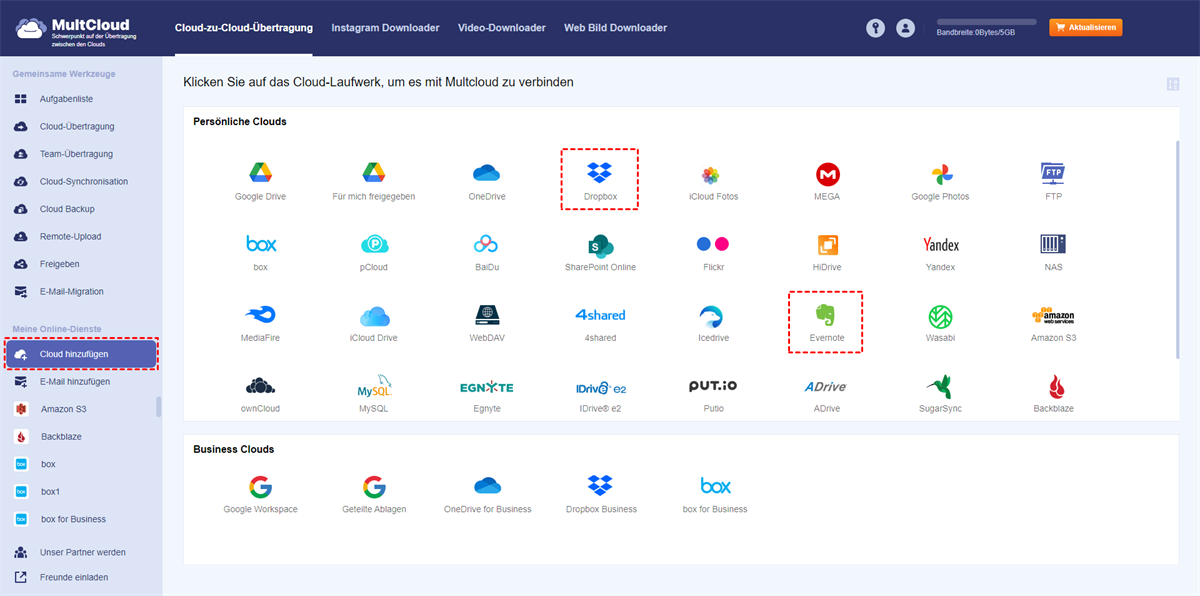Open the user account icon

(906, 27)
